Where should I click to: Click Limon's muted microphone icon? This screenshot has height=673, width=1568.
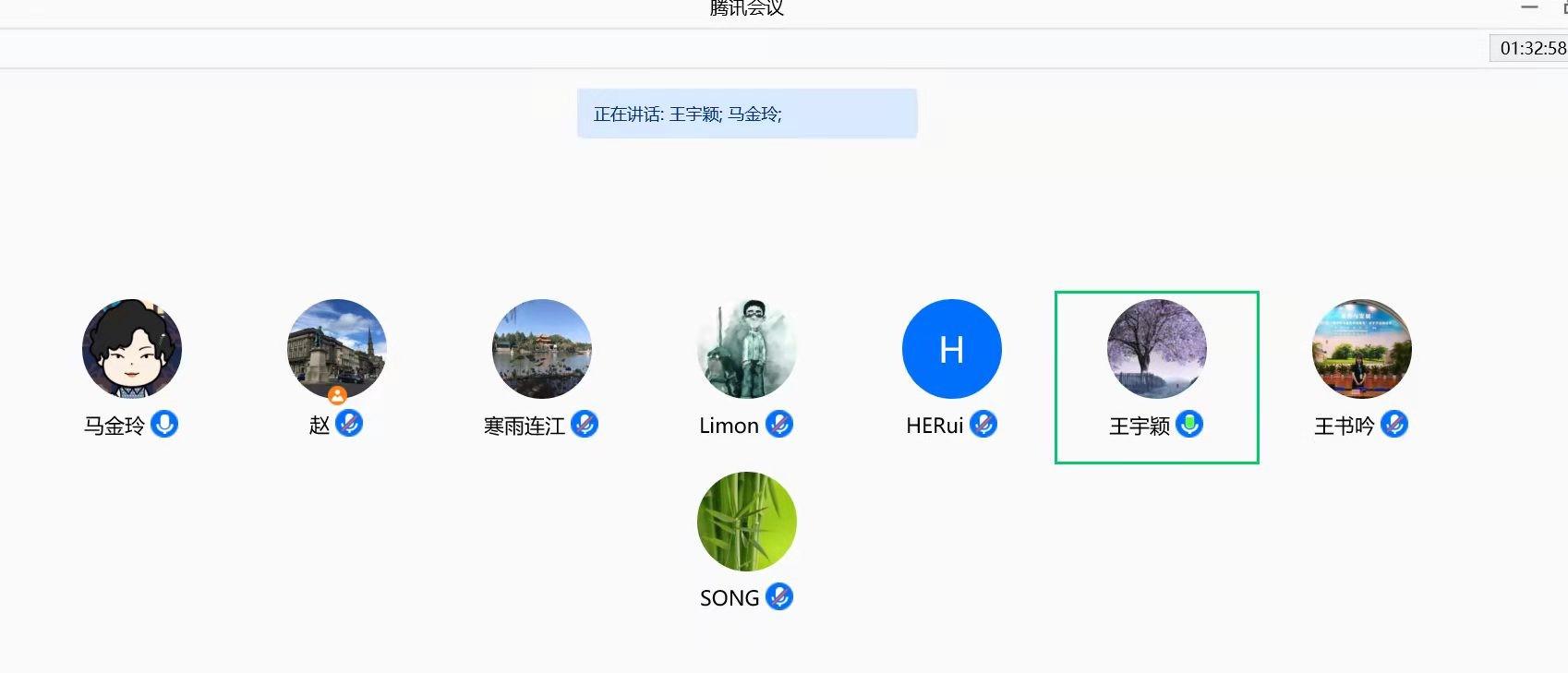[779, 424]
